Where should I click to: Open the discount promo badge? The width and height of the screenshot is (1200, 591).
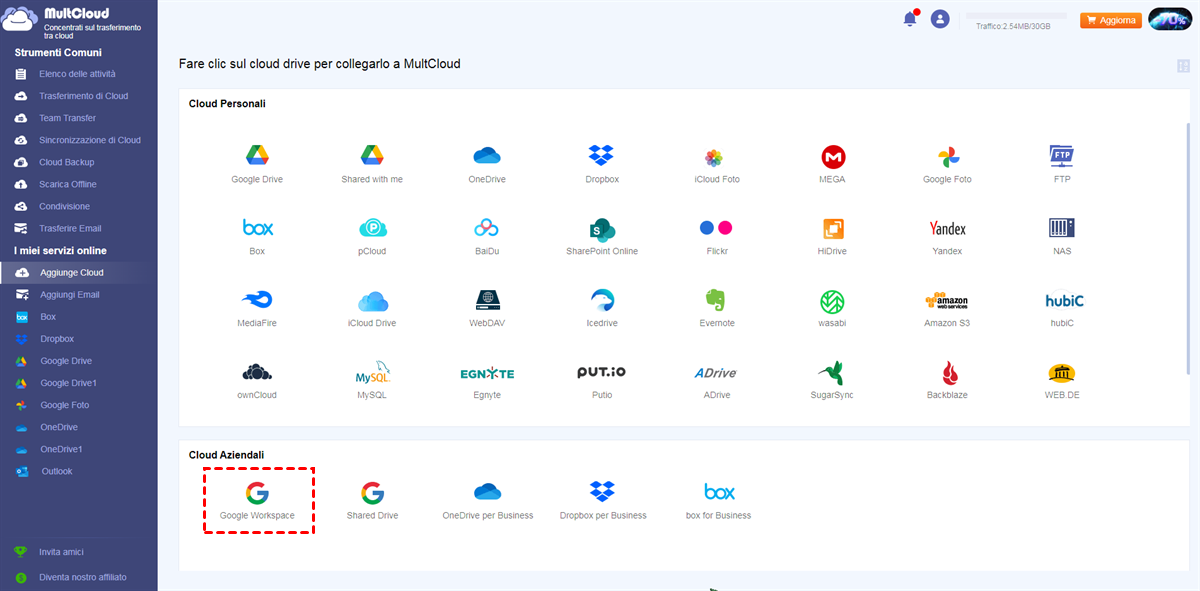pos(1169,19)
